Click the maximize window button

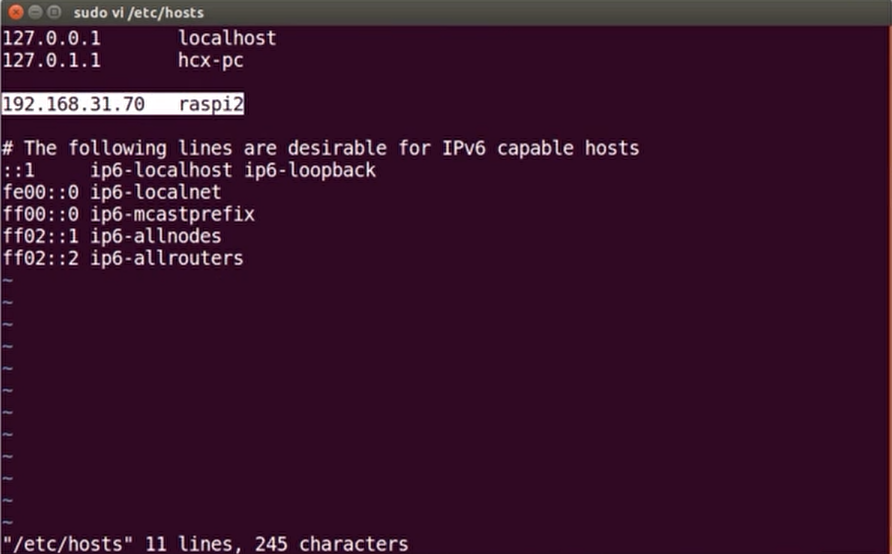53,12
